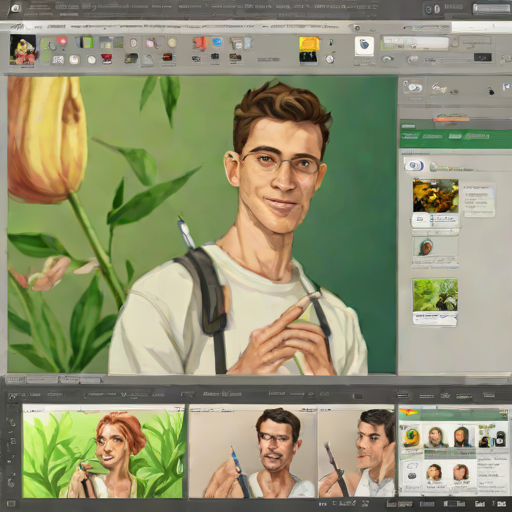Viewport: 512px width, 512px height.
Task: Click the small black camera toolbar icon
Action: coord(215,57)
